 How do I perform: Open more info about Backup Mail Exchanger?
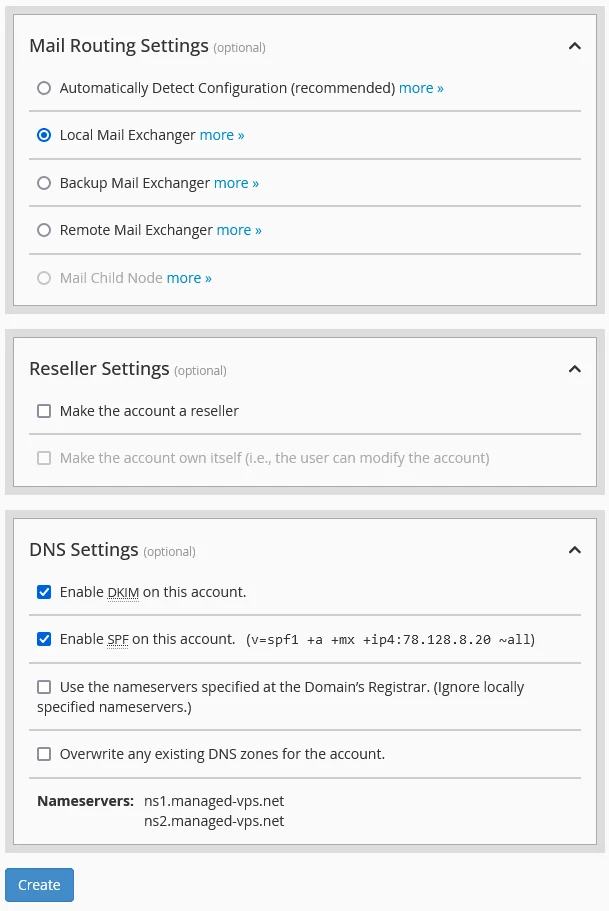pos(236,183)
